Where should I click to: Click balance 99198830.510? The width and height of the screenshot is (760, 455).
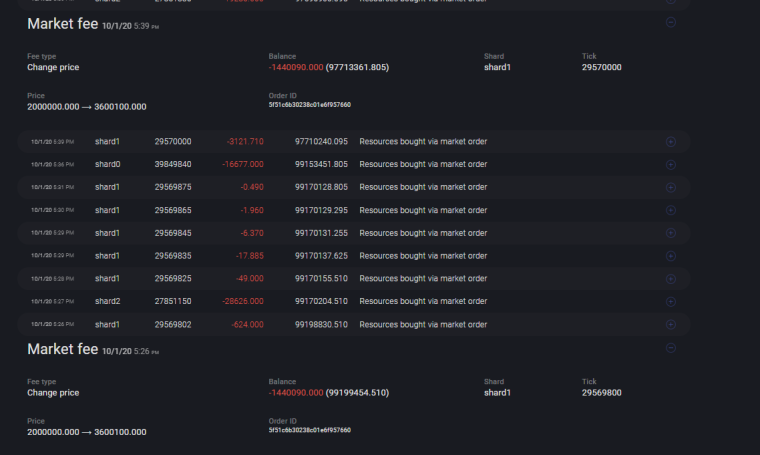point(321,325)
